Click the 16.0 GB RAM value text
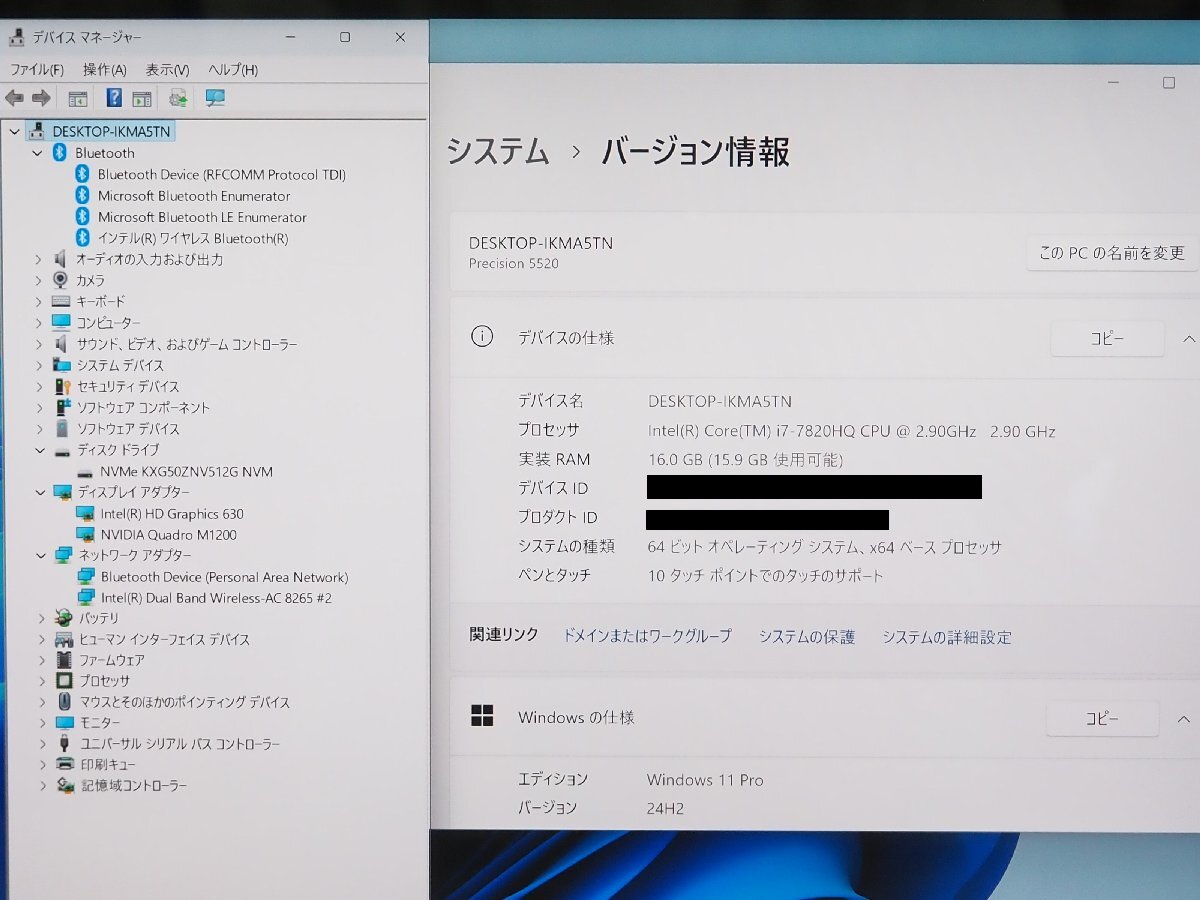 pos(746,460)
